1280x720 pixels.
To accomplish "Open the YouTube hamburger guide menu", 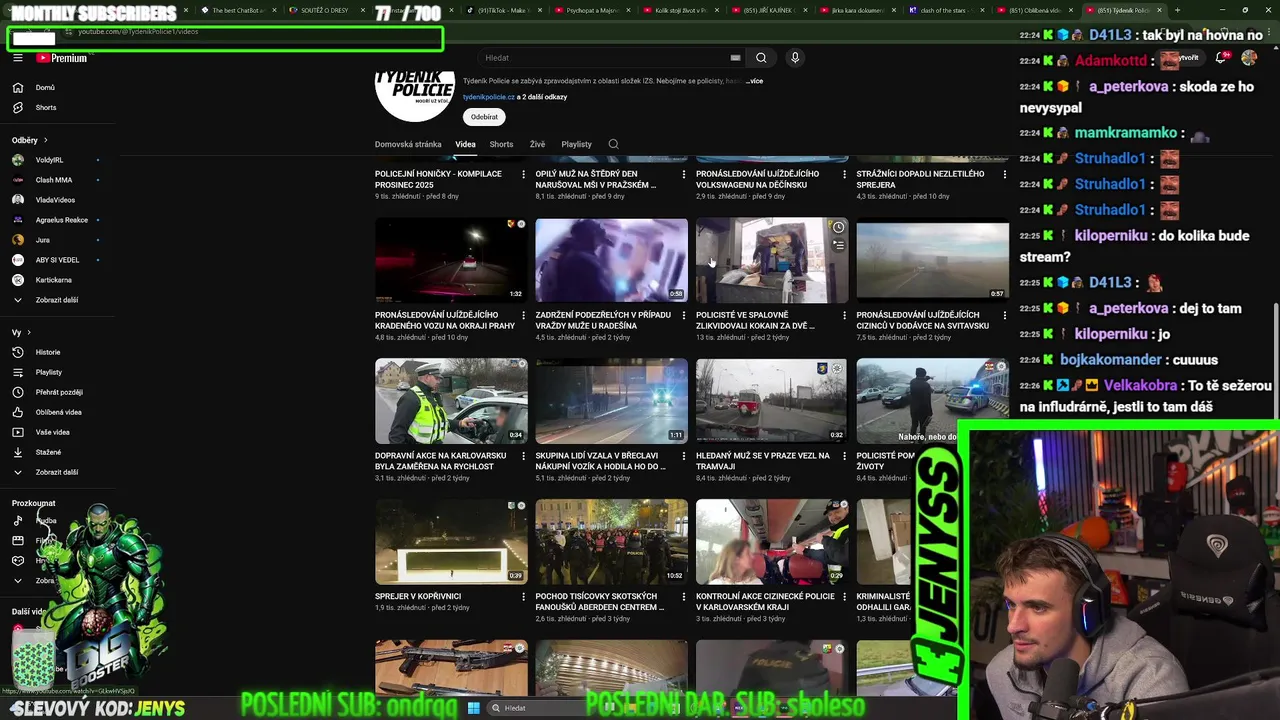I will (x=17, y=58).
